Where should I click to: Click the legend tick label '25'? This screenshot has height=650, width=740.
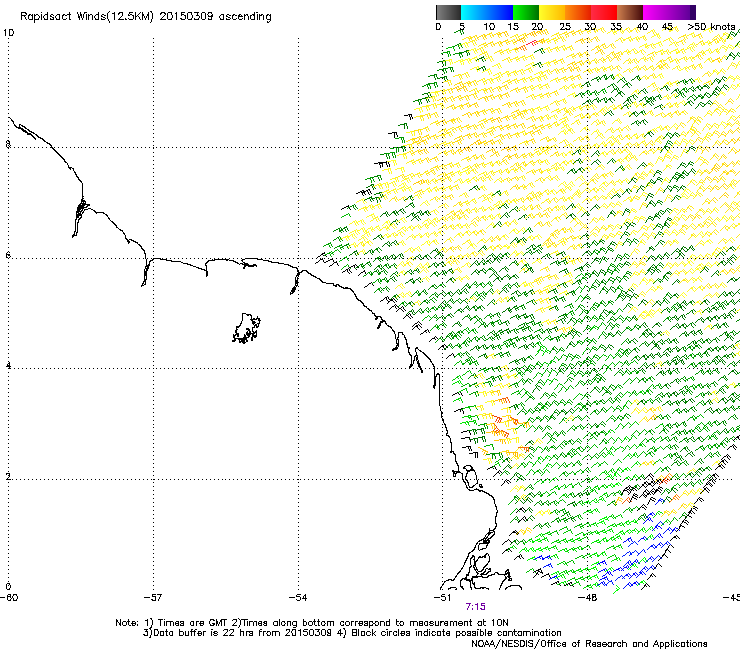564,27
